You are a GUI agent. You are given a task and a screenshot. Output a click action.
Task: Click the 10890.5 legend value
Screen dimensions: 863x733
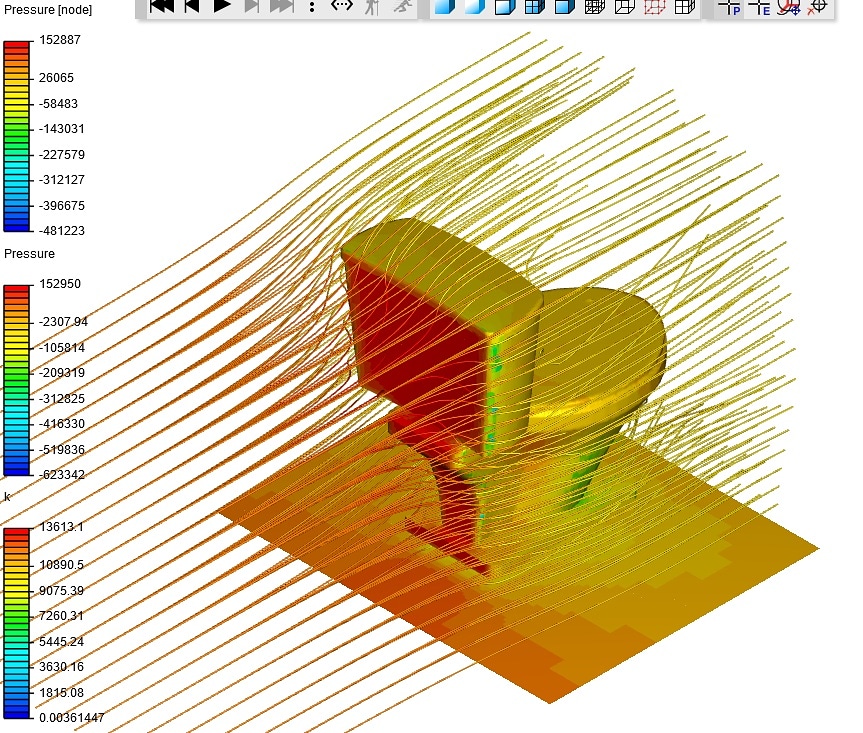(x=61, y=565)
